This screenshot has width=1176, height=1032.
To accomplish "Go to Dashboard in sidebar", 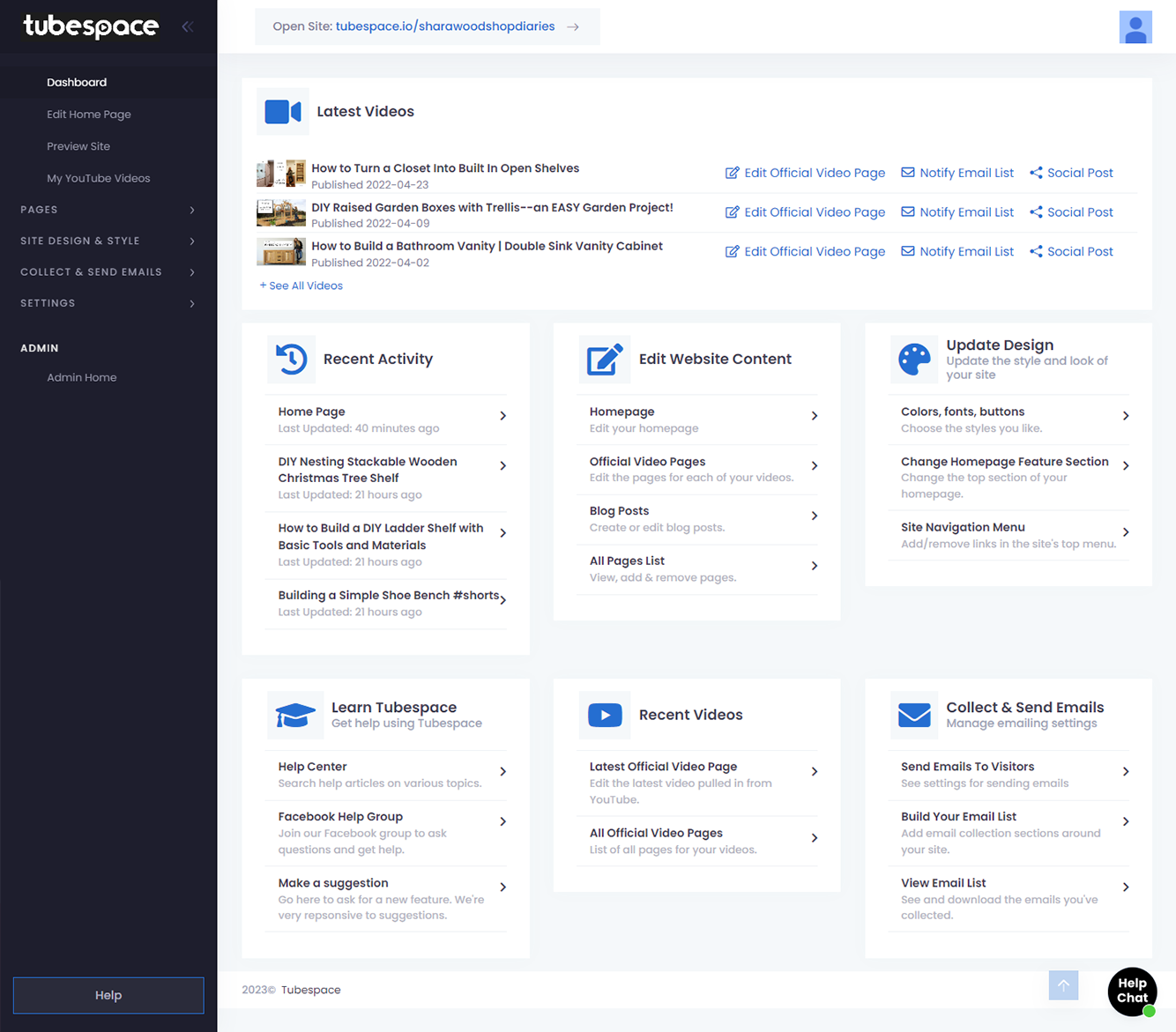I will click(x=77, y=82).
